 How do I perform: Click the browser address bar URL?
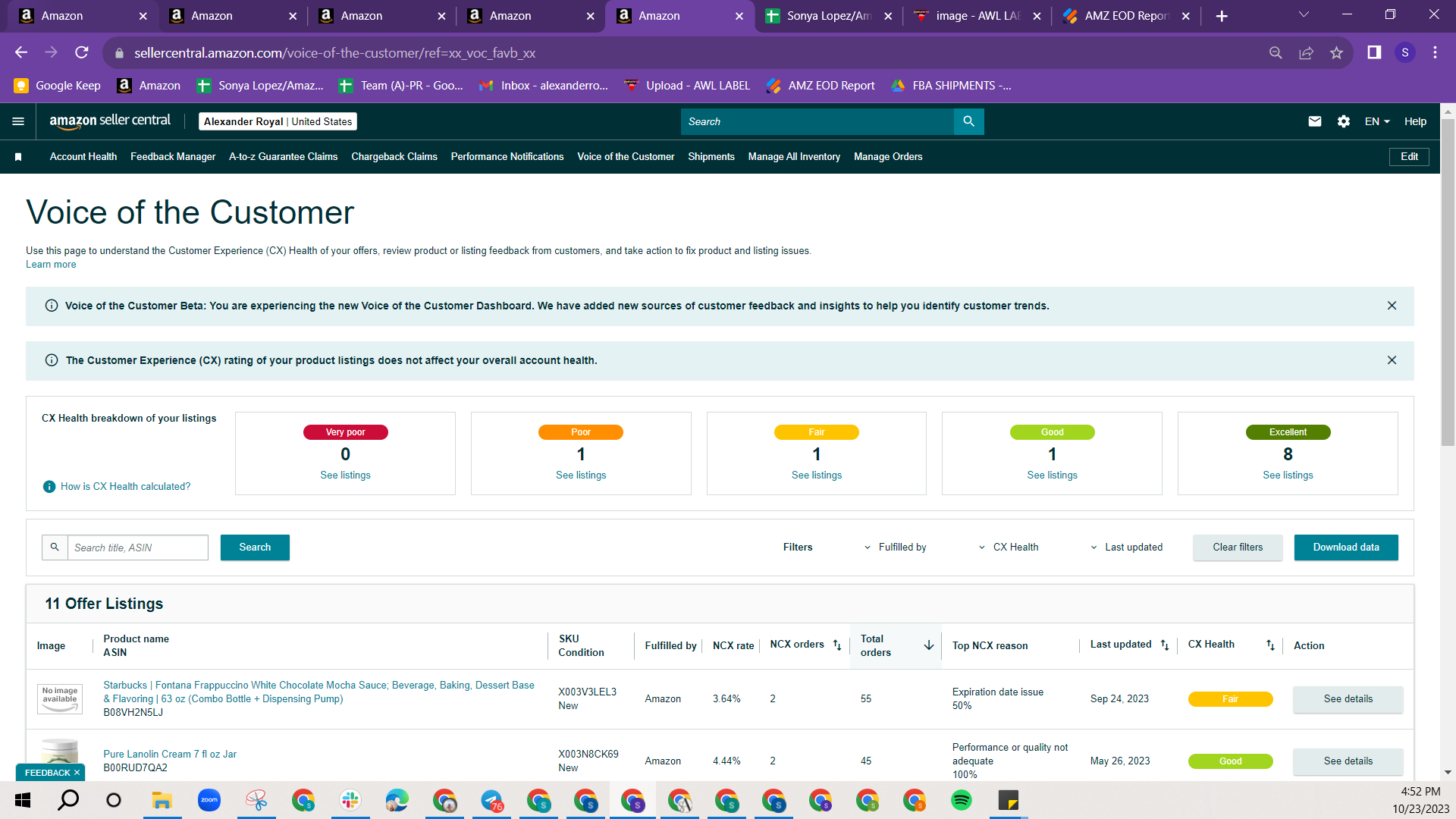pos(335,53)
